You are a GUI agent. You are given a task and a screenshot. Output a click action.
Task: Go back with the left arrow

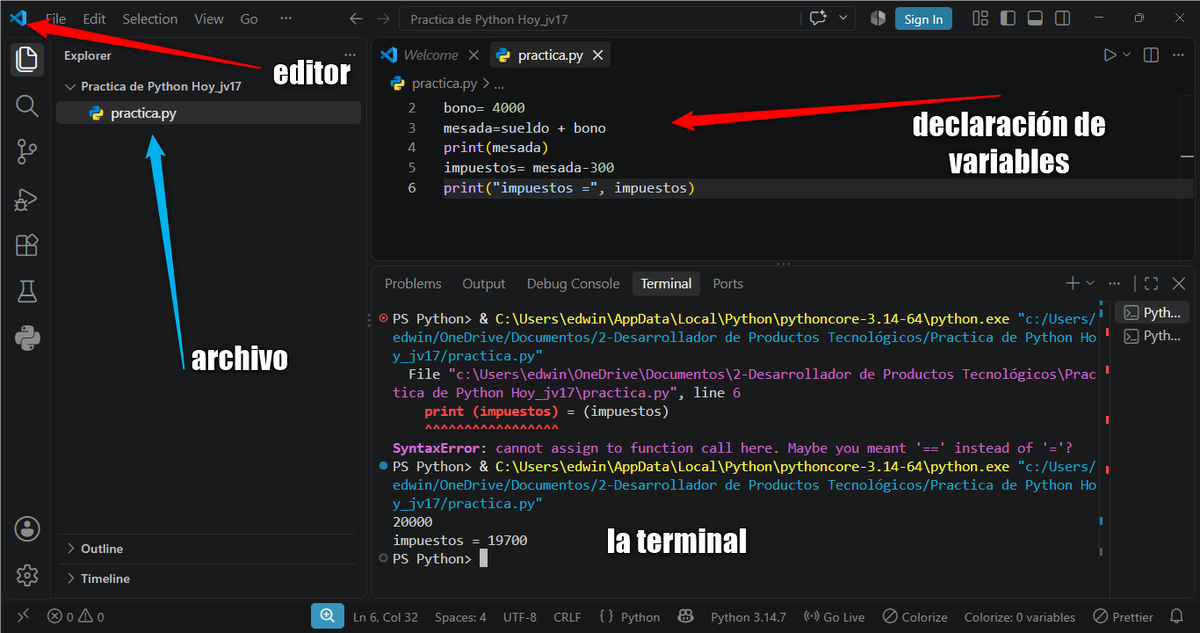coord(356,18)
